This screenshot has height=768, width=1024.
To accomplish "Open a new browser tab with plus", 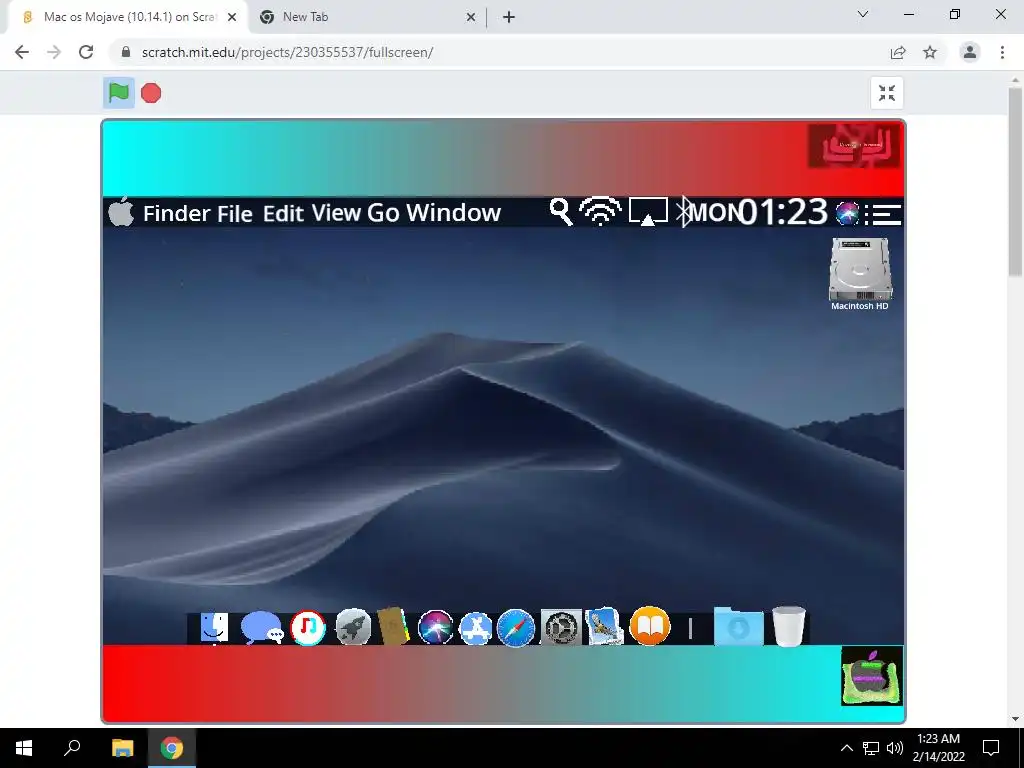I will coord(509,18).
